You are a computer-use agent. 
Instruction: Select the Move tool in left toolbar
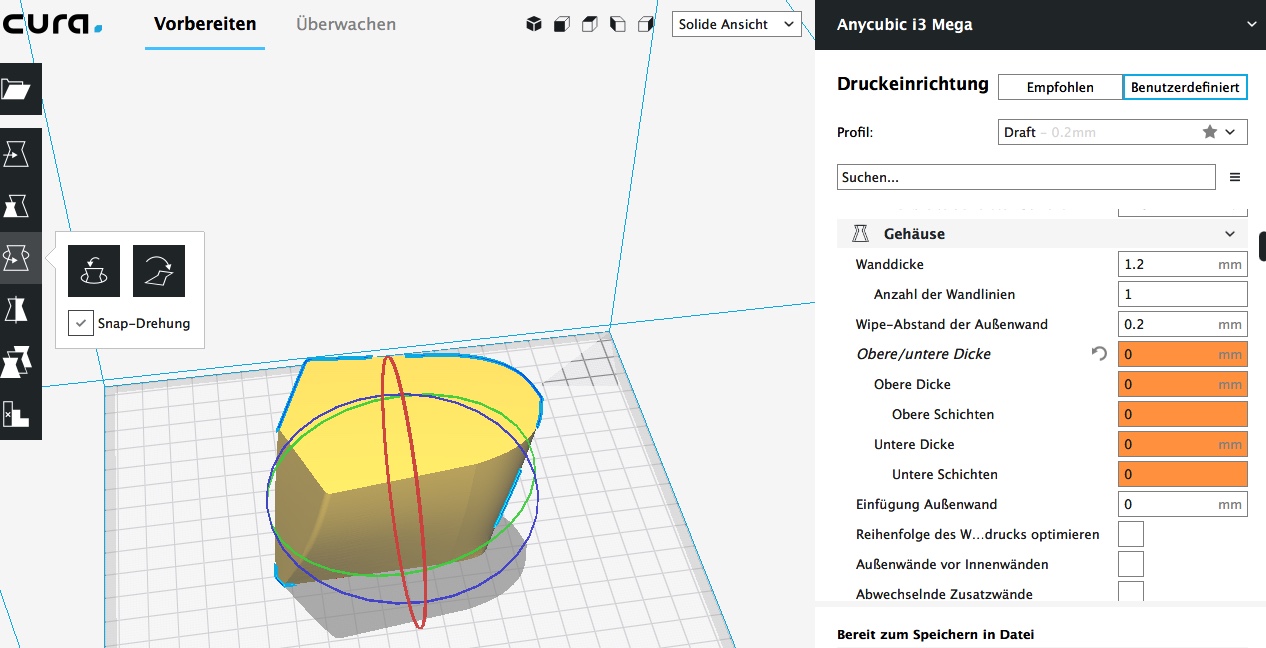18,154
